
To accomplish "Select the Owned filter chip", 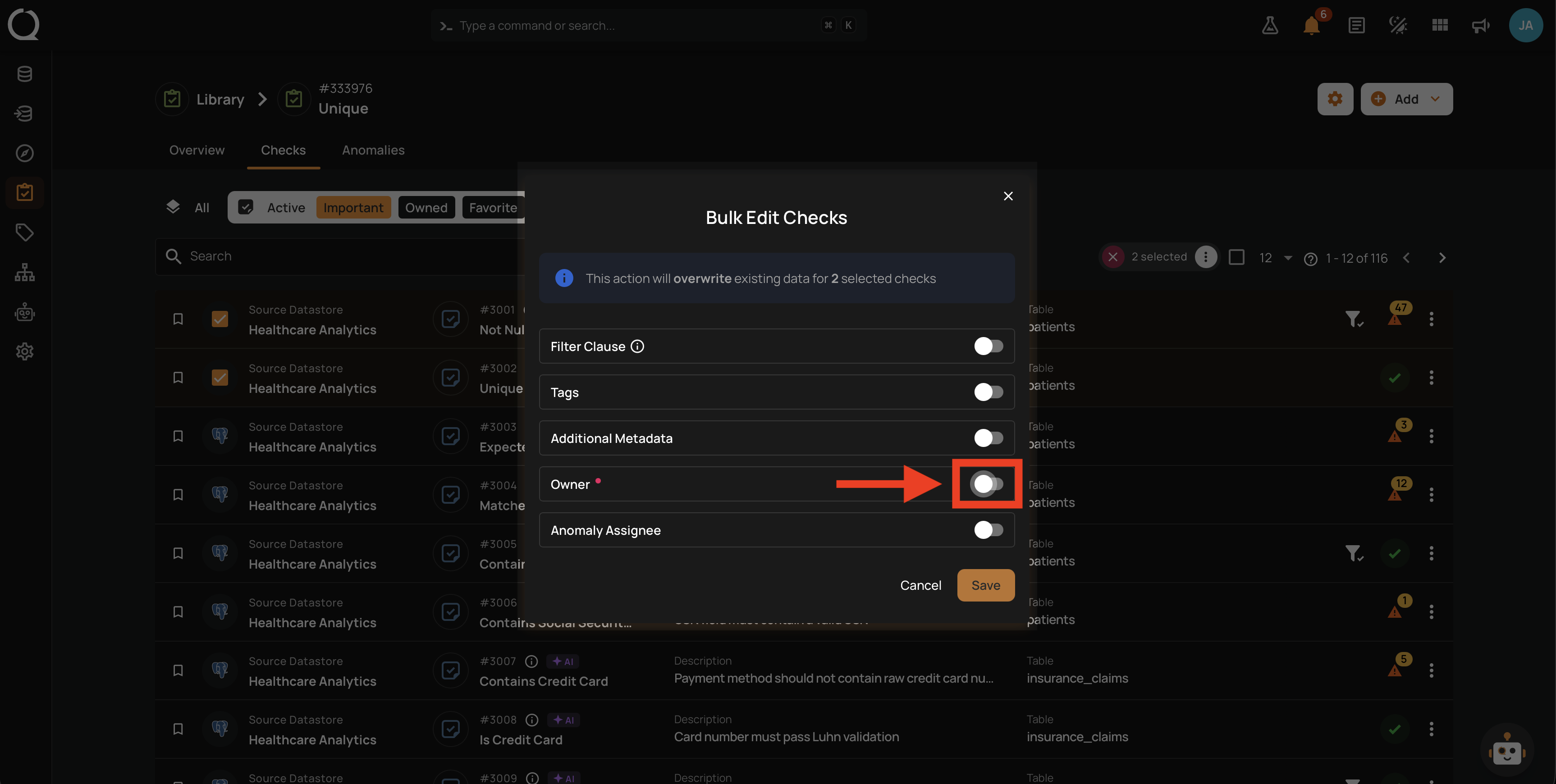I will 426,207.
